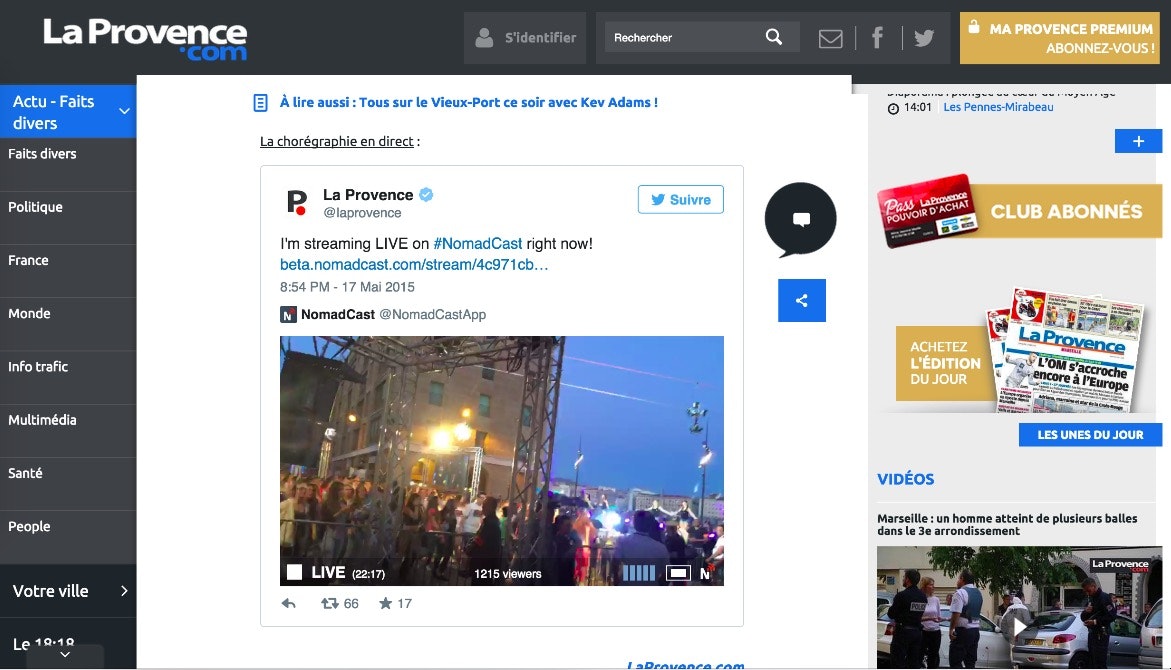1171x670 pixels.
Task: Open Marseille homme atteint article title
Action: click(x=1007, y=524)
